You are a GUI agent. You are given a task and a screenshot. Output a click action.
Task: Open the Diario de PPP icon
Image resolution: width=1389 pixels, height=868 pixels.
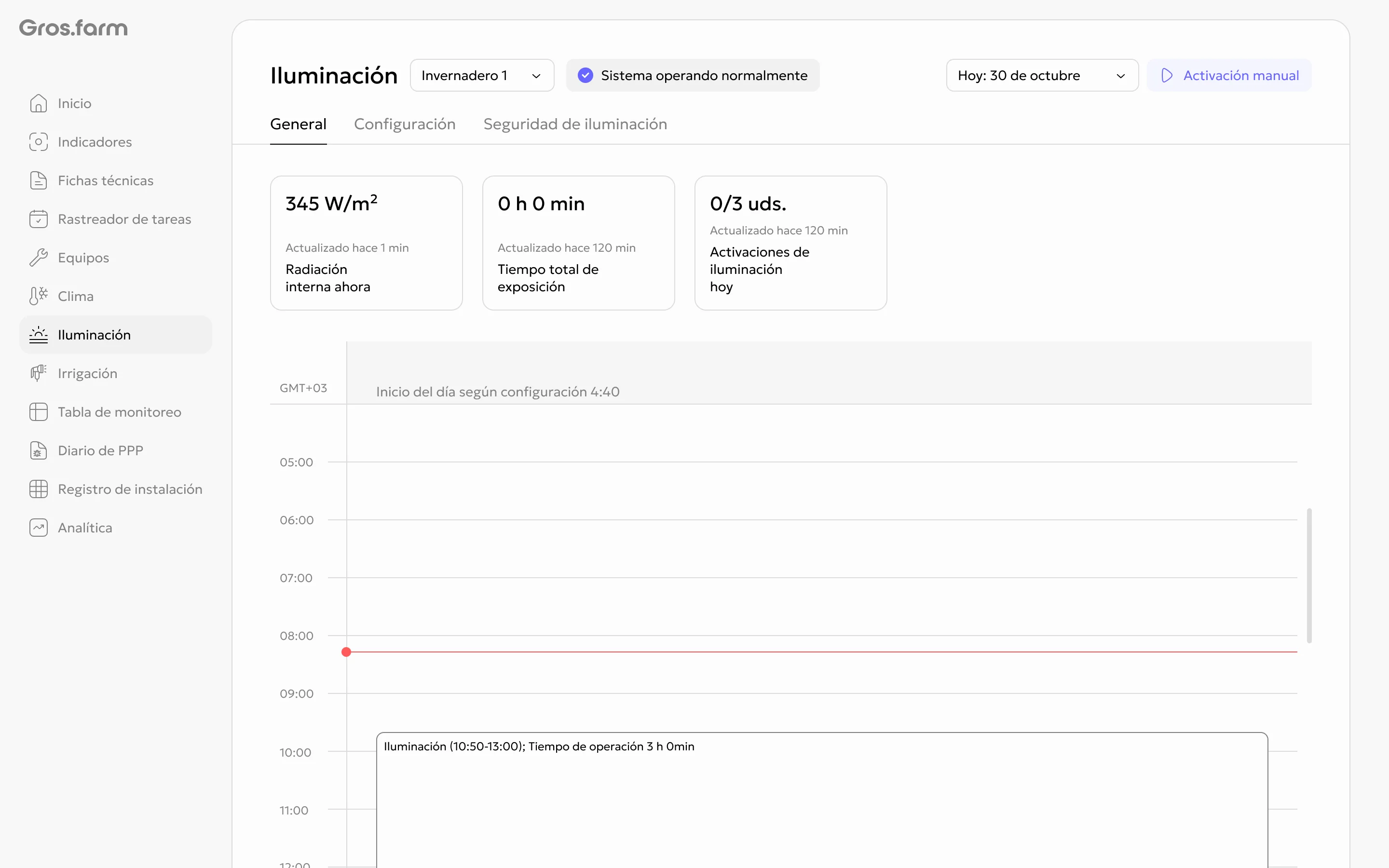pos(39,450)
